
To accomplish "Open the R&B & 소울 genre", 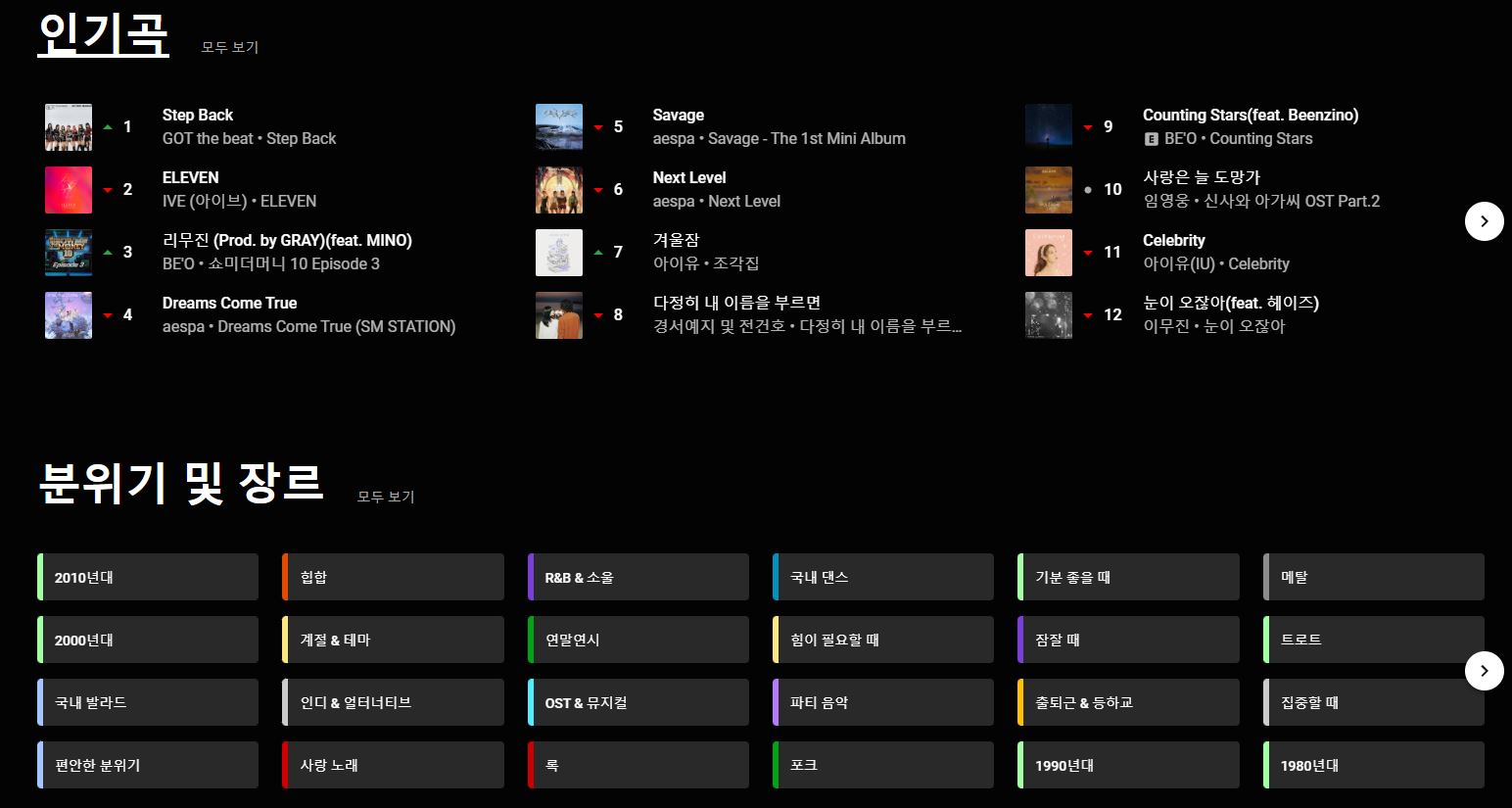I will (638, 577).
